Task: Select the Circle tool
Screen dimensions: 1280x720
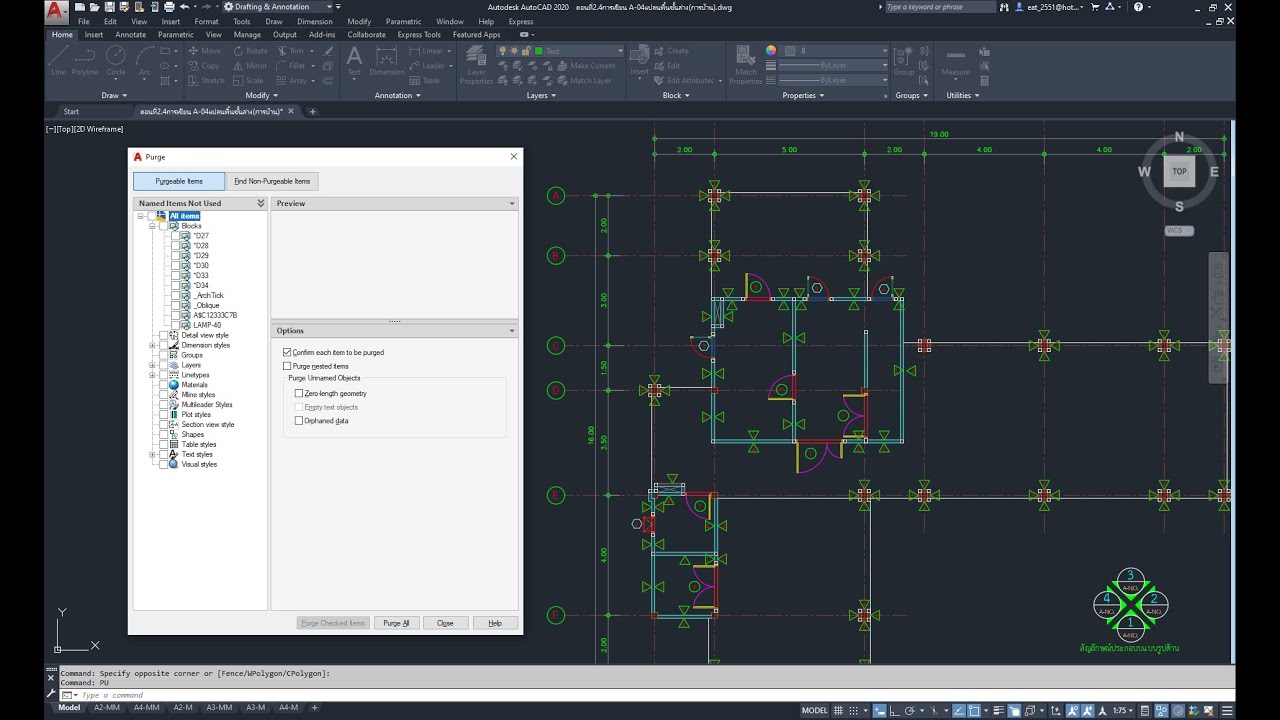Action: [116, 60]
